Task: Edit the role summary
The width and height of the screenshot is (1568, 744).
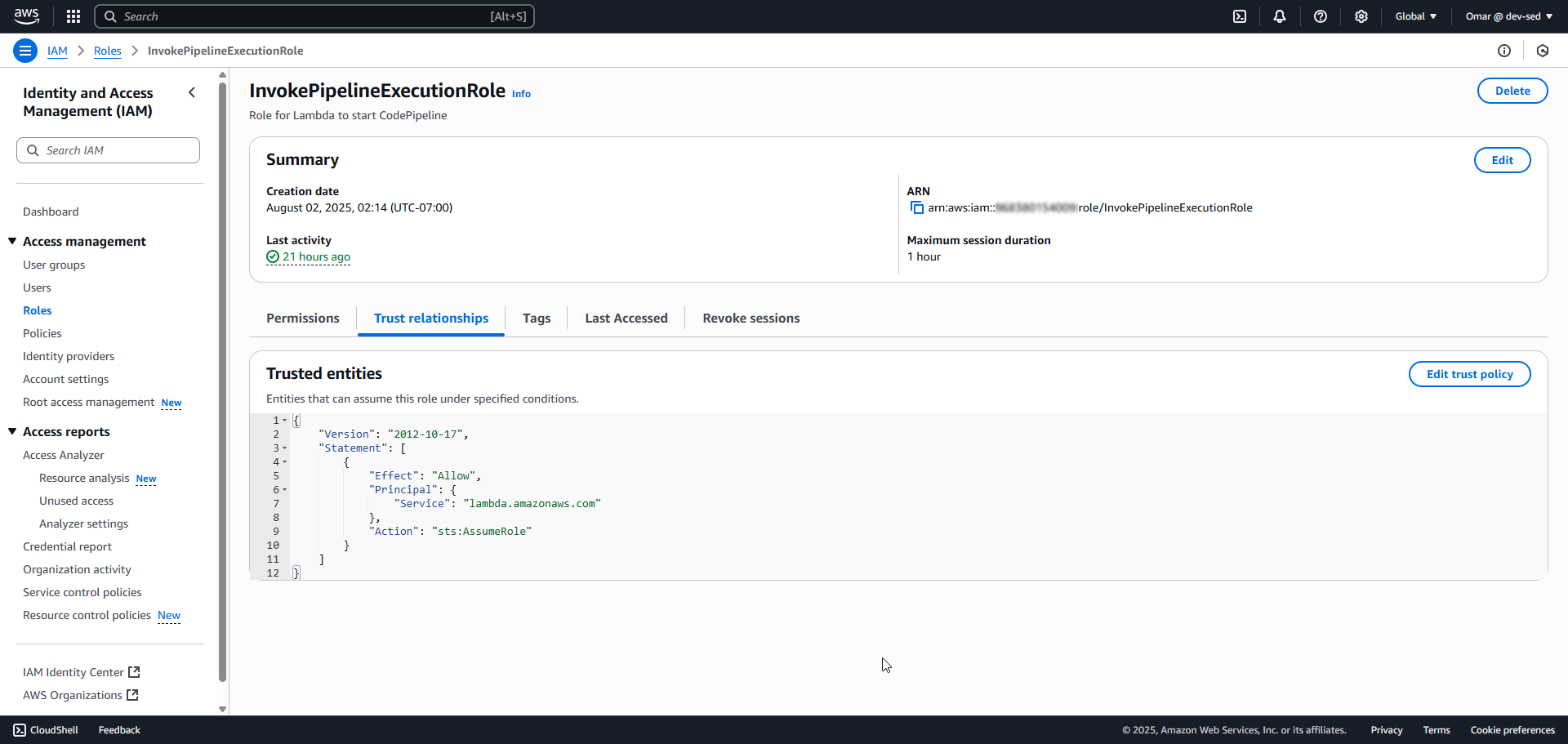Action: pos(1503,160)
